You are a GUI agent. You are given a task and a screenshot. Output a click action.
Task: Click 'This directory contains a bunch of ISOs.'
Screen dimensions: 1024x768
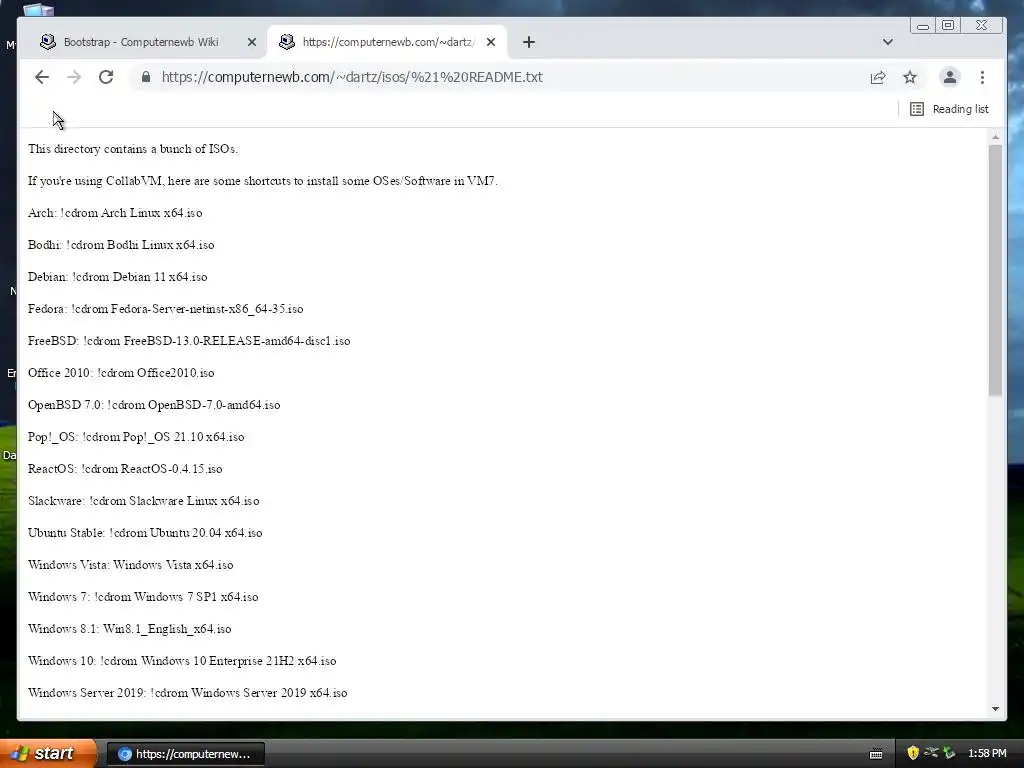(x=133, y=149)
